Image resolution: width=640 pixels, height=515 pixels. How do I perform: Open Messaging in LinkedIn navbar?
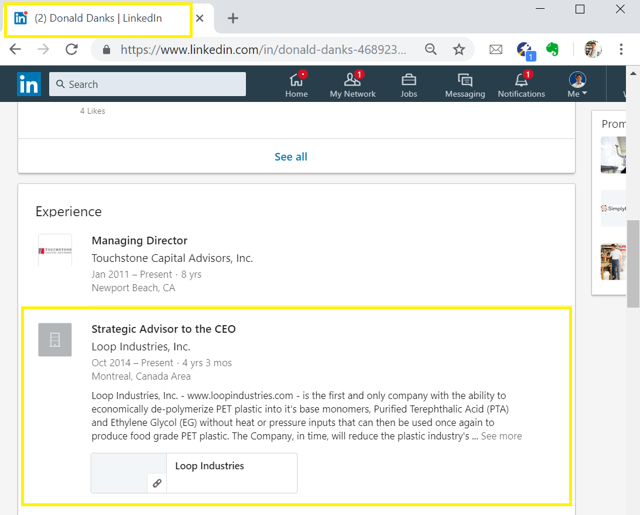coord(465,85)
